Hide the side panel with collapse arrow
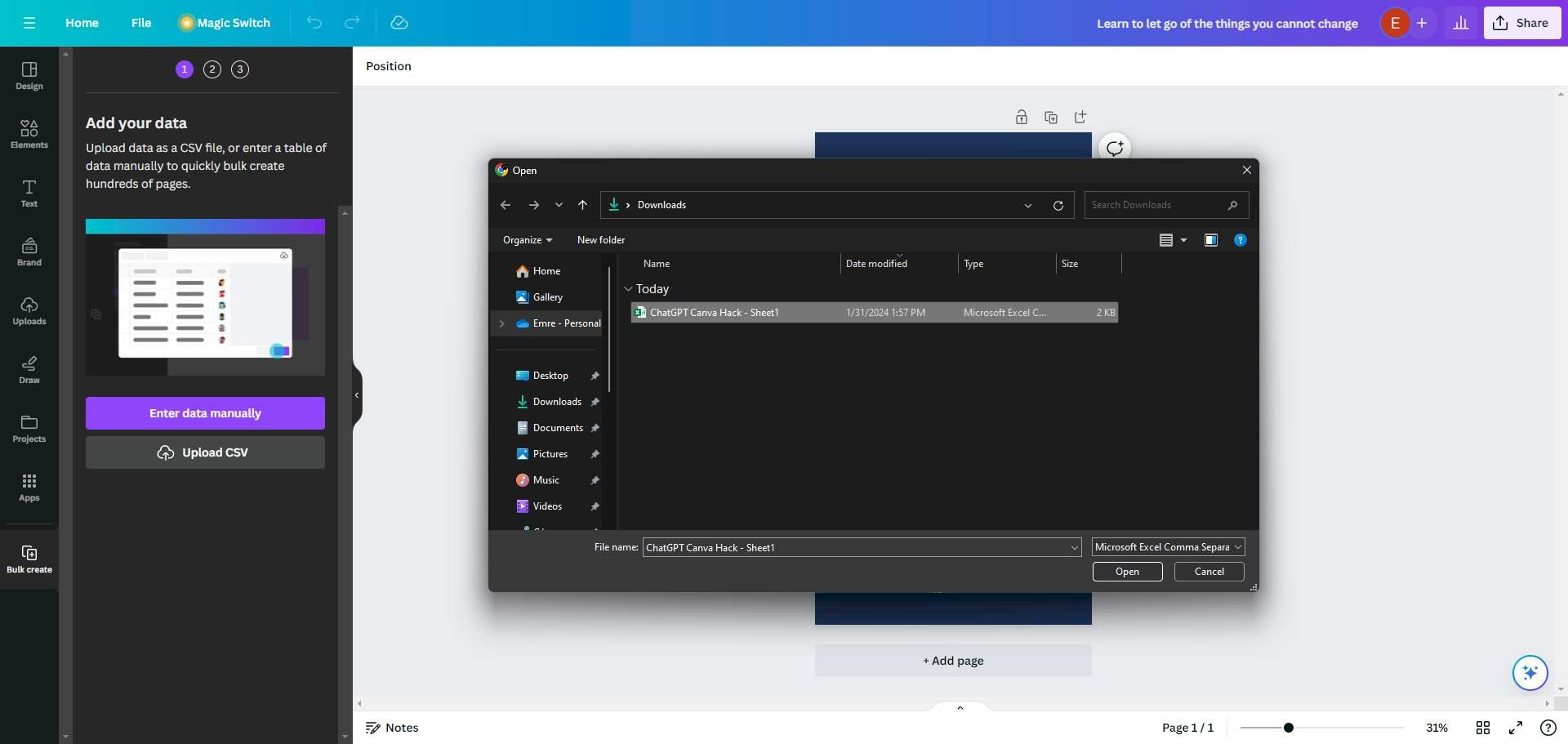This screenshot has height=744, width=1568. click(x=357, y=395)
